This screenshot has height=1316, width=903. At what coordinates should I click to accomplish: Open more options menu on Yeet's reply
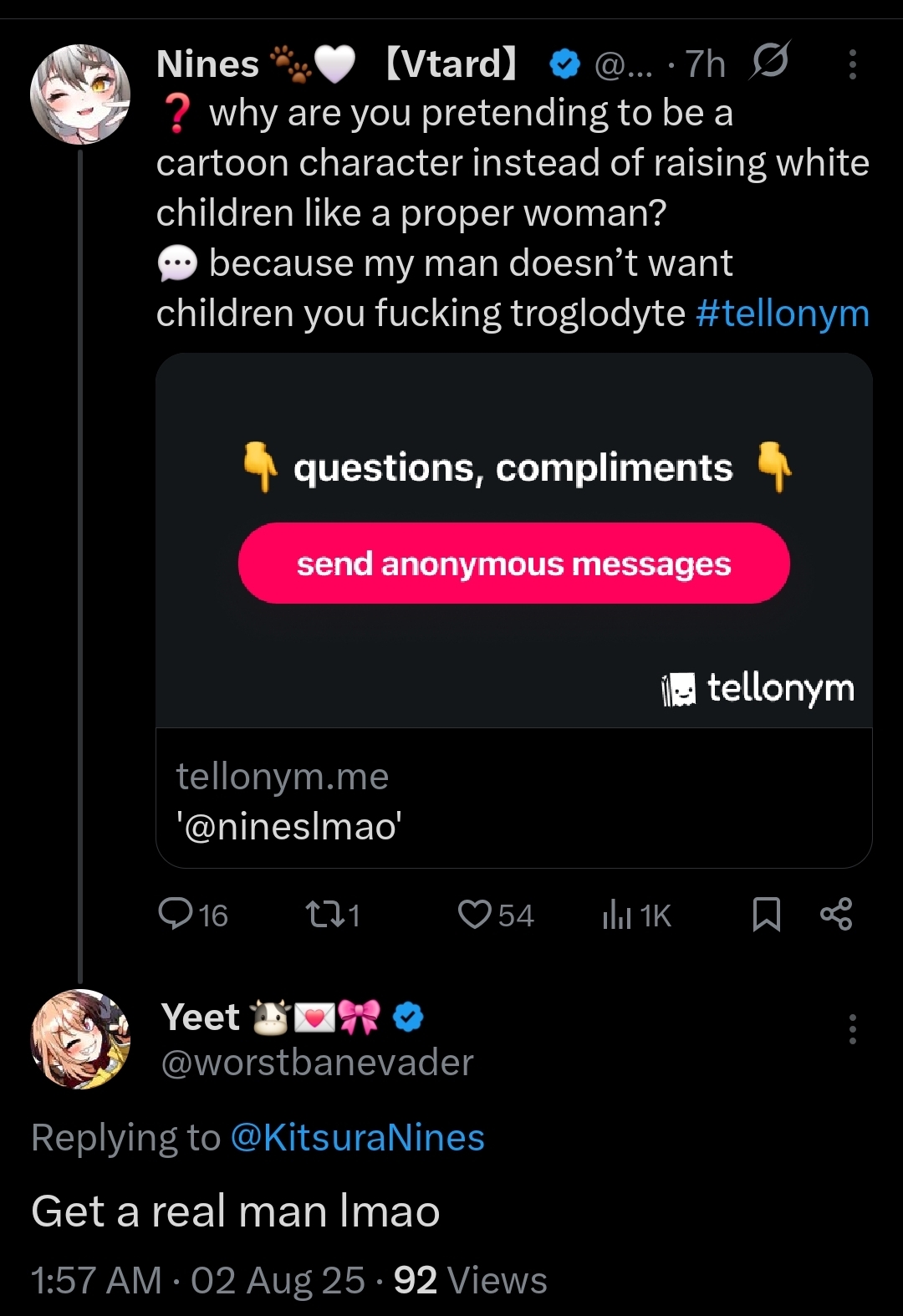pyautogui.click(x=852, y=1029)
